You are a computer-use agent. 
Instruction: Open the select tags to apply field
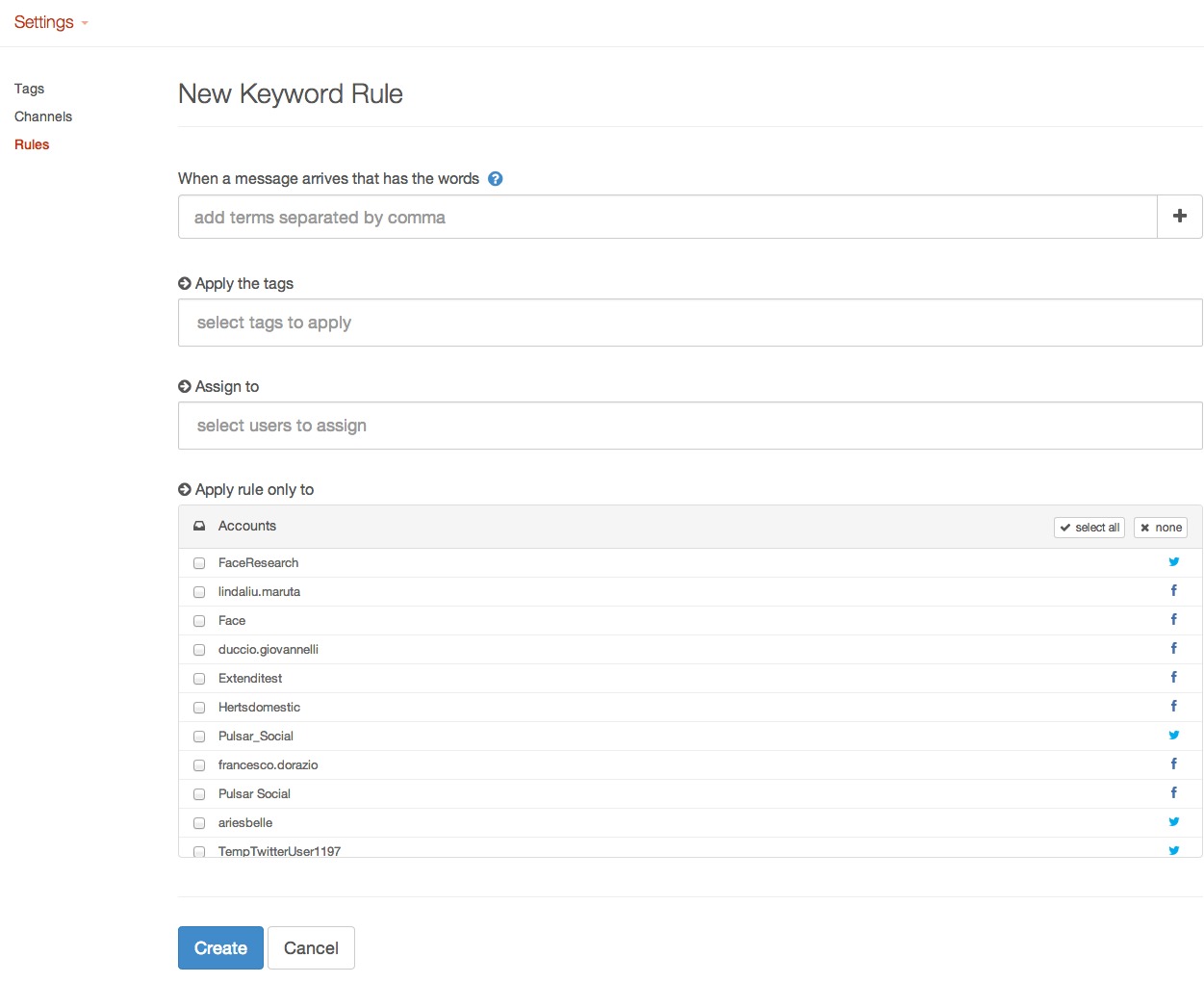click(689, 323)
